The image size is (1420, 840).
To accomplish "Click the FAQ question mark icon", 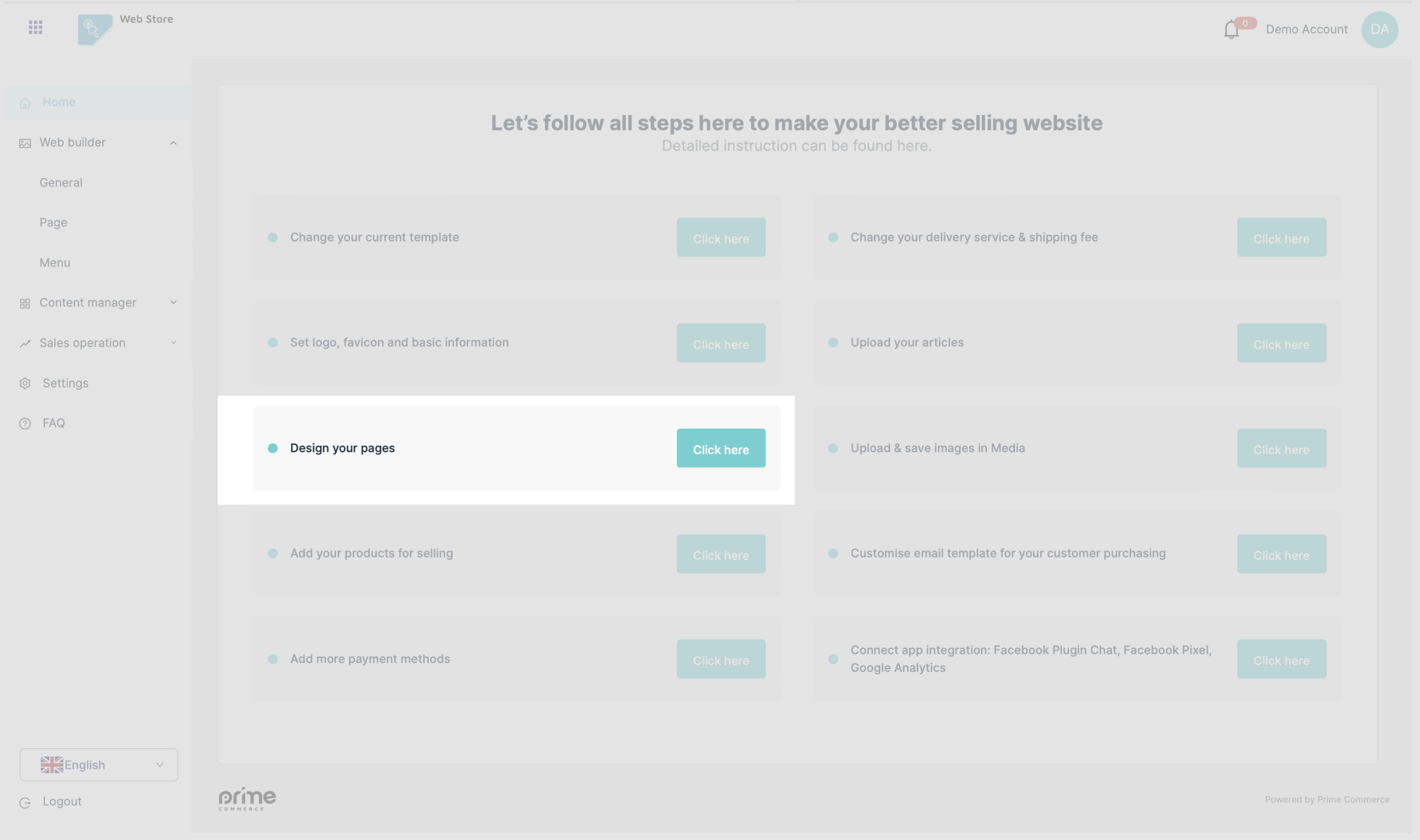I will [25, 423].
